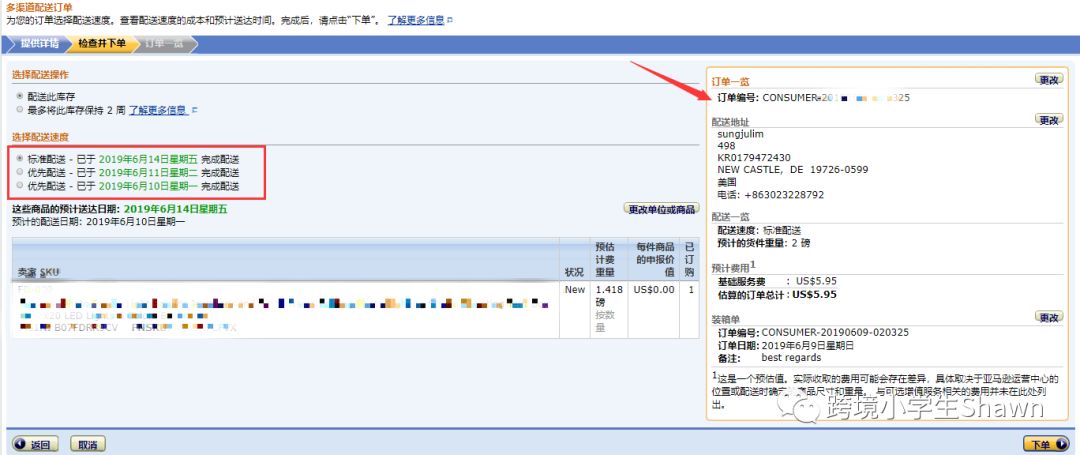Screen dimensions: 1080x455
Task: Select 最多将此库存保持 2 周 option
Action: (x=20, y=110)
